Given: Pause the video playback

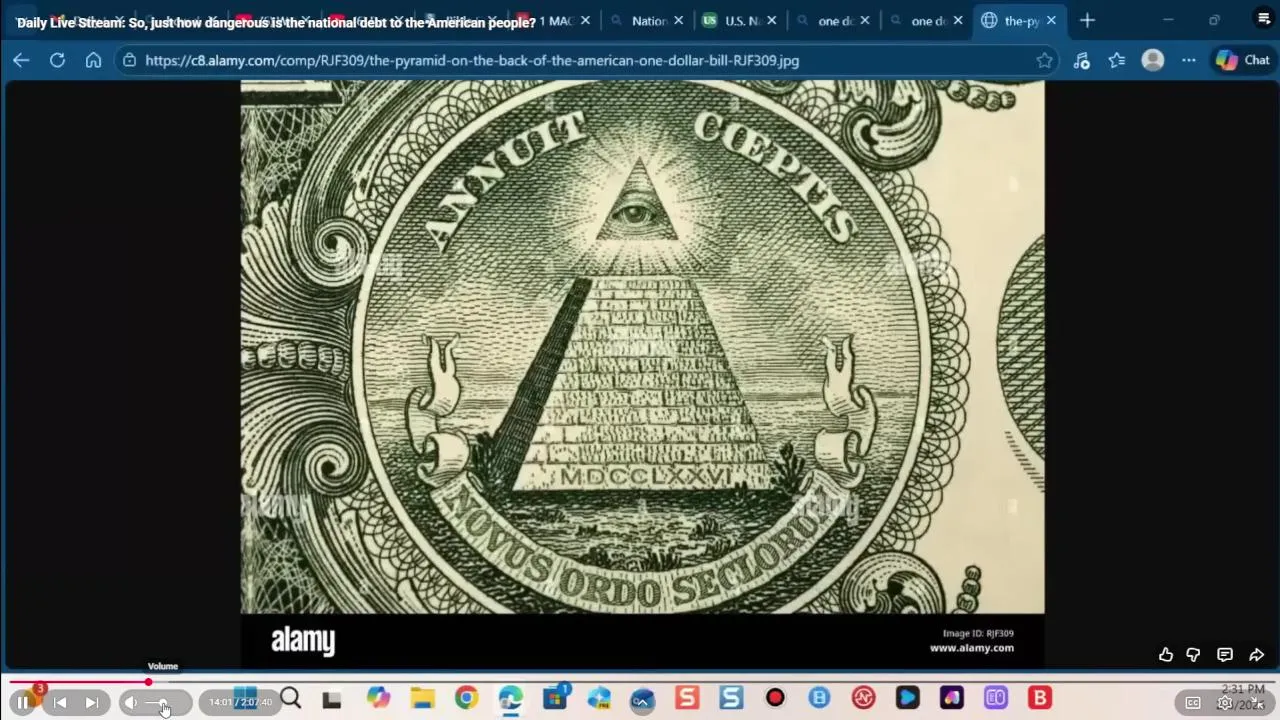Looking at the screenshot, I should (22, 702).
